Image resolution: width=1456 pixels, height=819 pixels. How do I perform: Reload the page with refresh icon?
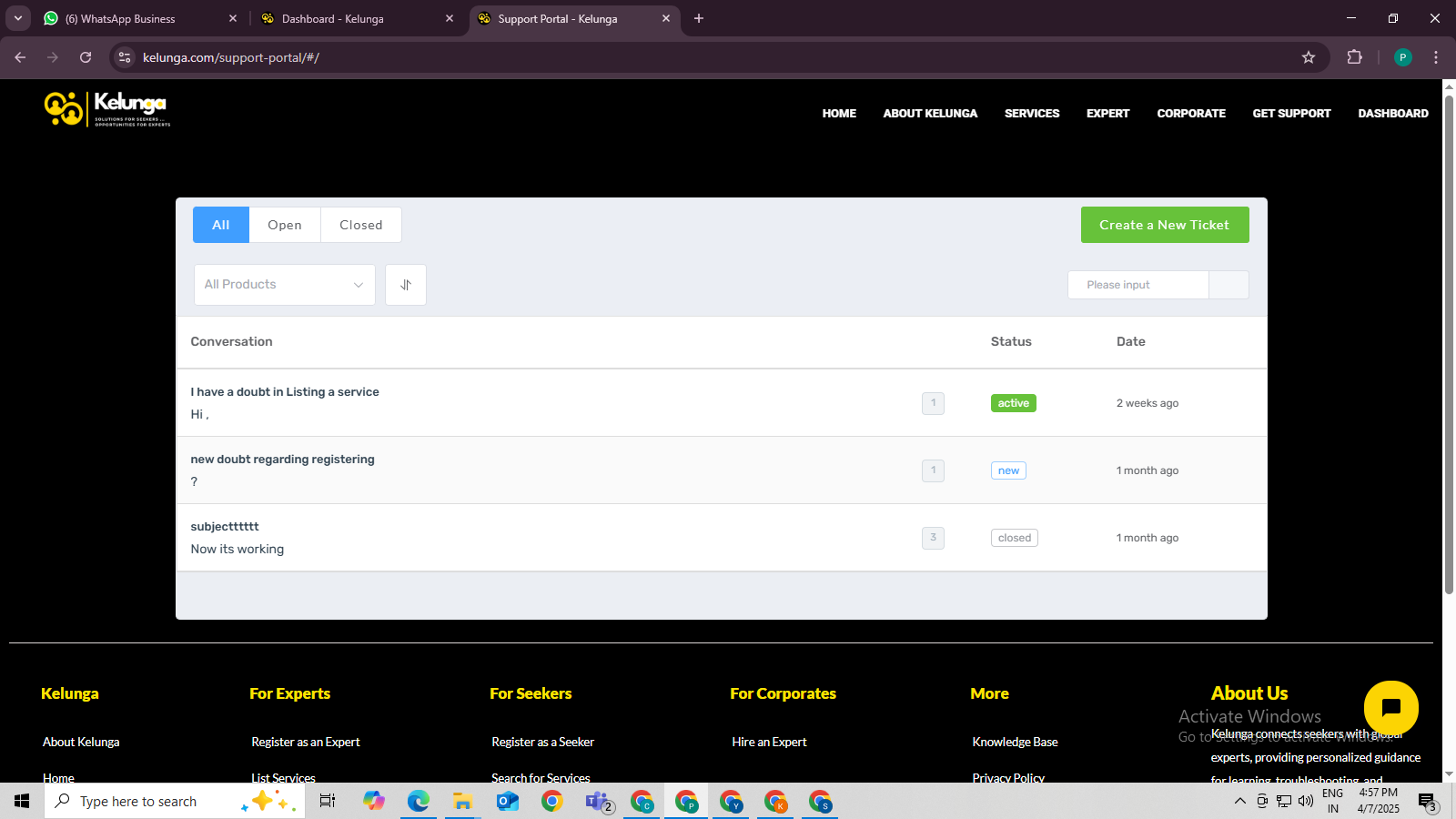click(86, 57)
